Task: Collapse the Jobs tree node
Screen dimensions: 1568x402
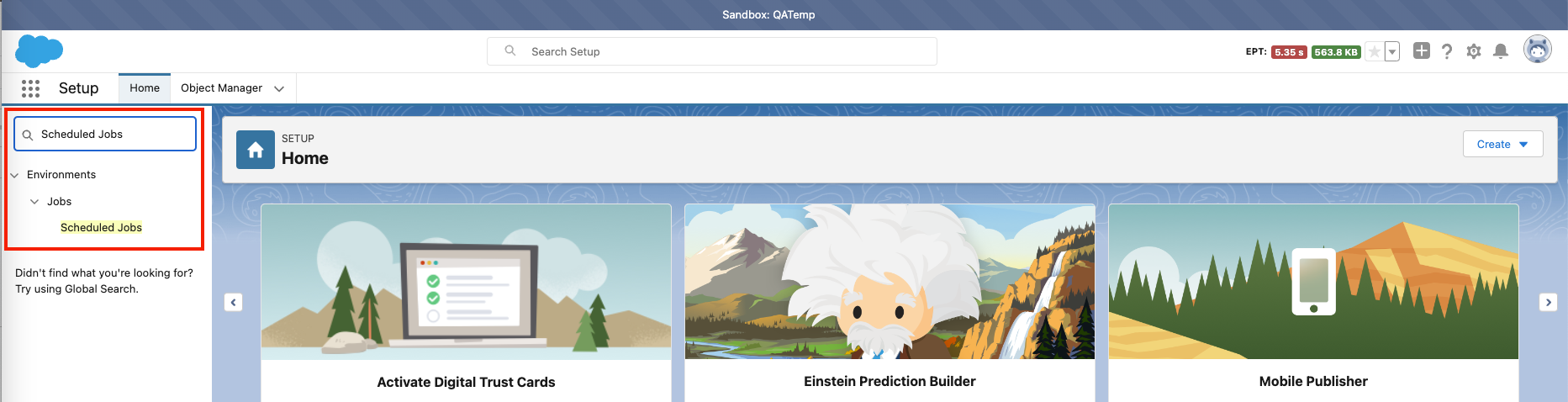Action: (34, 202)
